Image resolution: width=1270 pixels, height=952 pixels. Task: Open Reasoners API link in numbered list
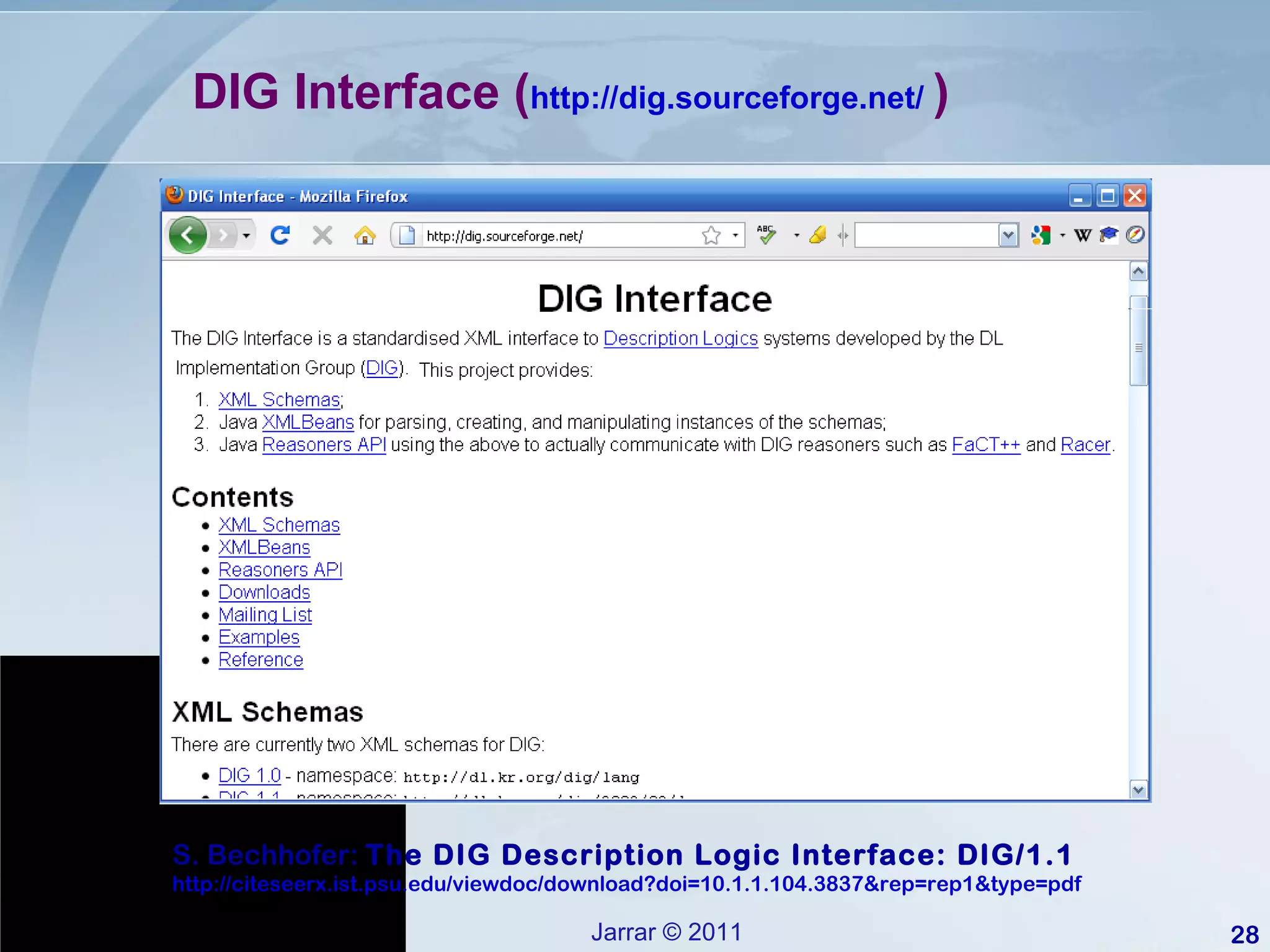tap(324, 444)
